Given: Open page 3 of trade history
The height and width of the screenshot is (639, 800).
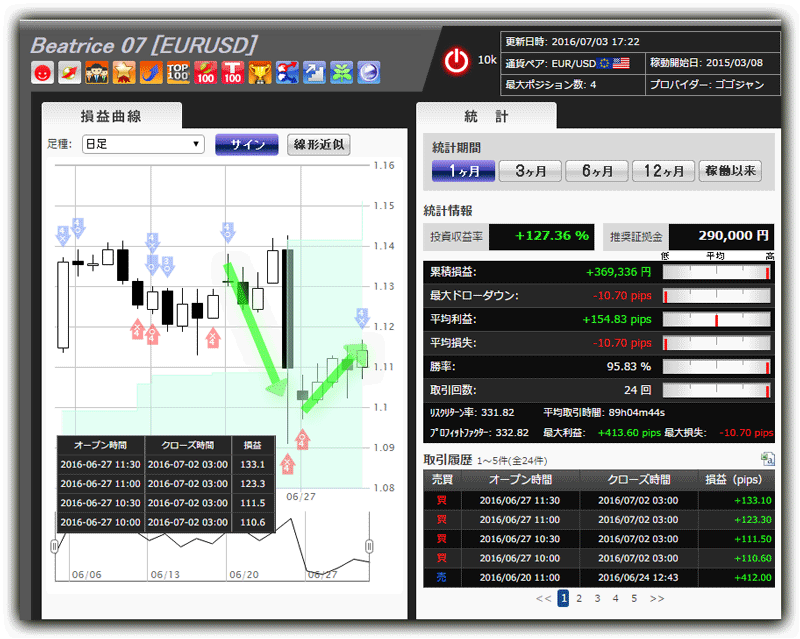Looking at the screenshot, I should click(597, 598).
